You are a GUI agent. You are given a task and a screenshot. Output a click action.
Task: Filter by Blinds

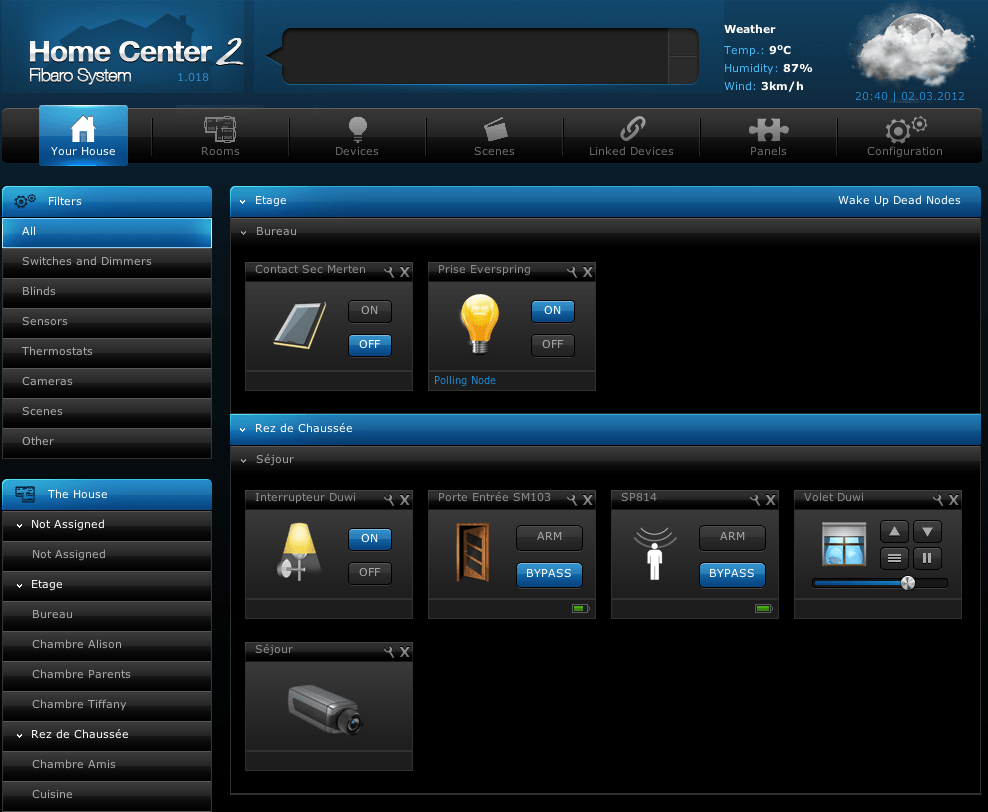[107, 292]
